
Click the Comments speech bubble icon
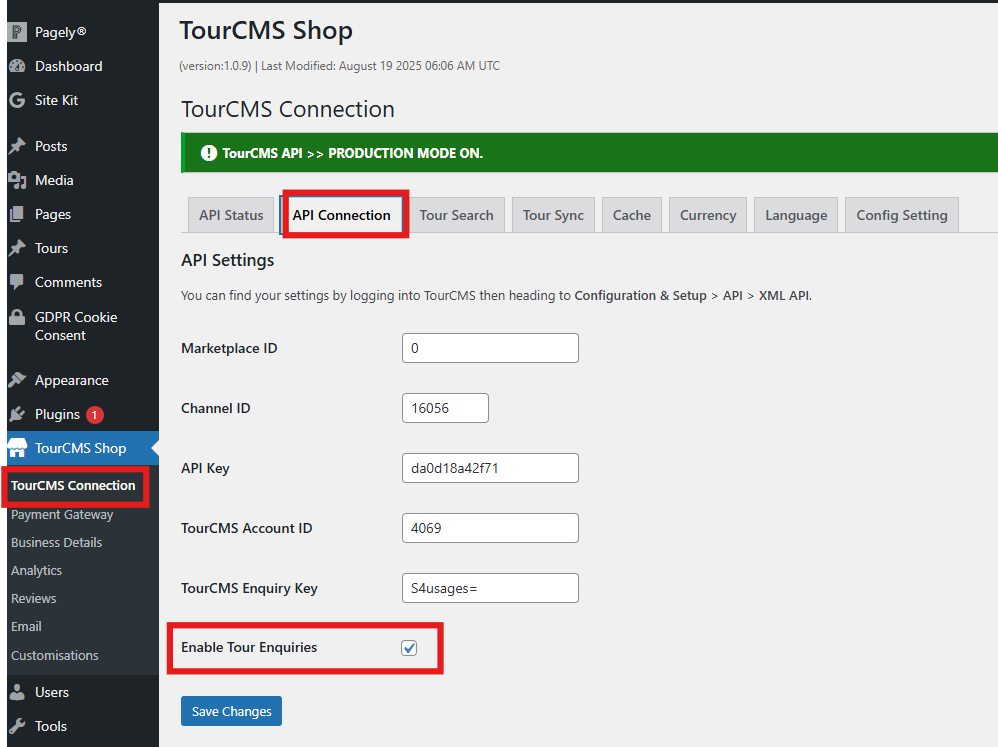17,282
